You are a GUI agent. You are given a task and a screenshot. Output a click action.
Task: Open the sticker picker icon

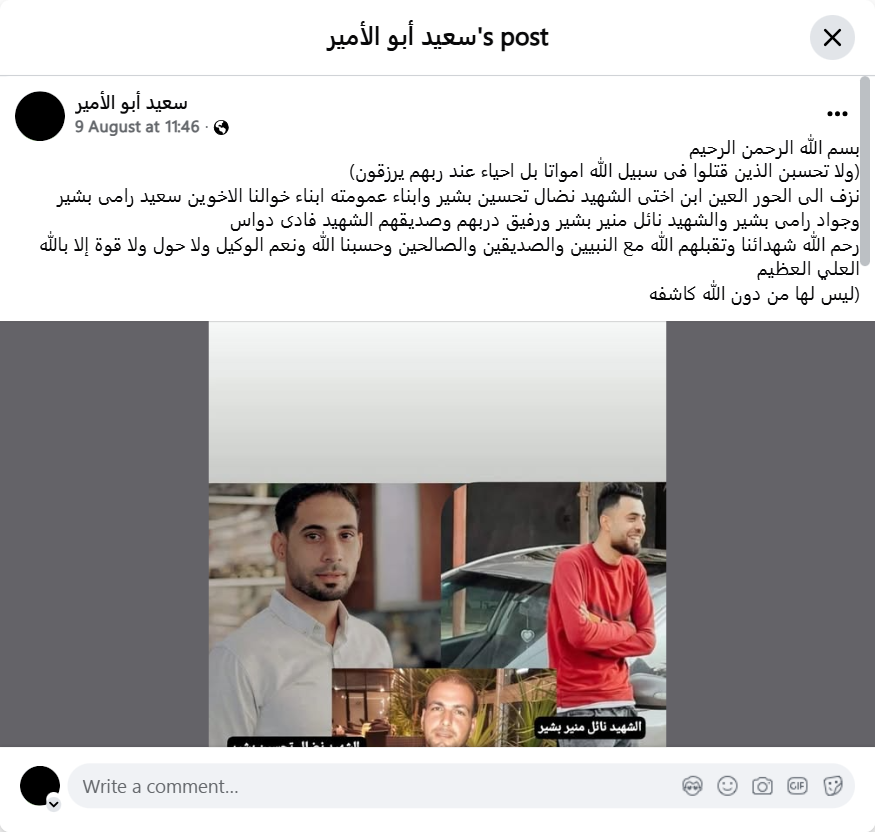[x=832, y=786]
